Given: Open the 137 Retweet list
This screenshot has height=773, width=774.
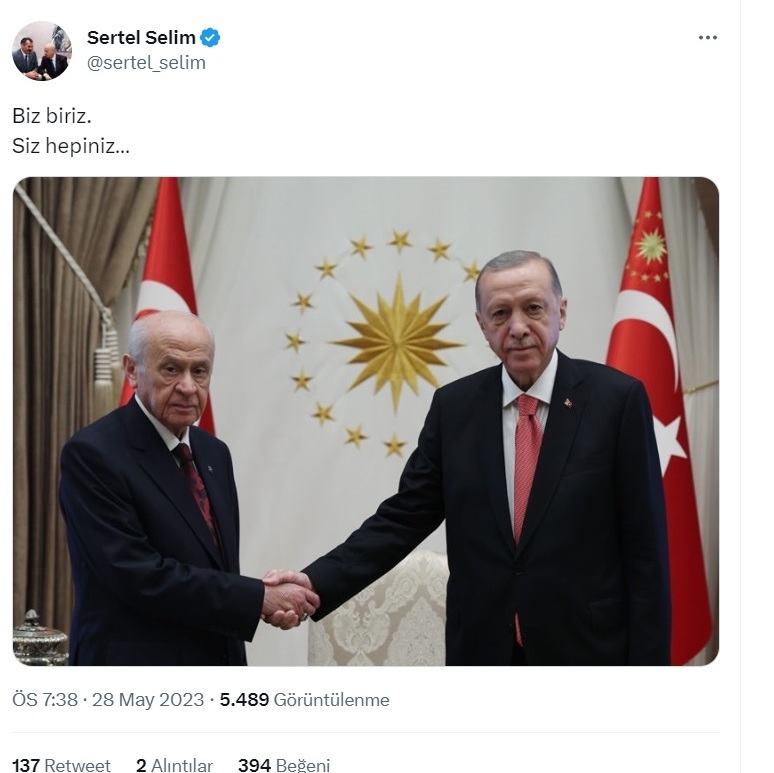Looking at the screenshot, I should (x=61, y=765).
